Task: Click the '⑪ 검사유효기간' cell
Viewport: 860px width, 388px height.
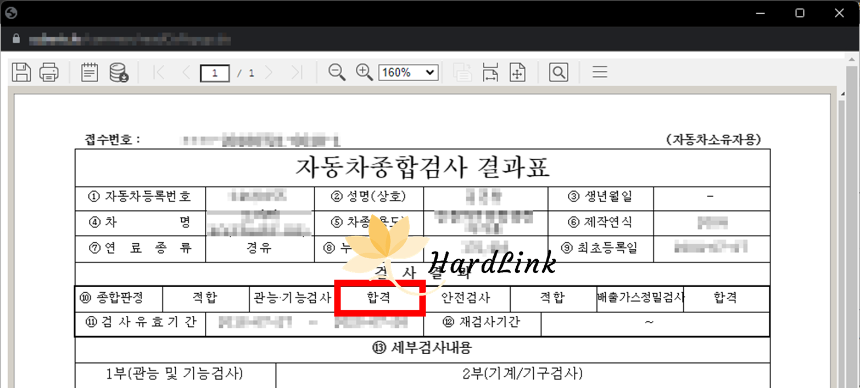Action: [x=140, y=323]
